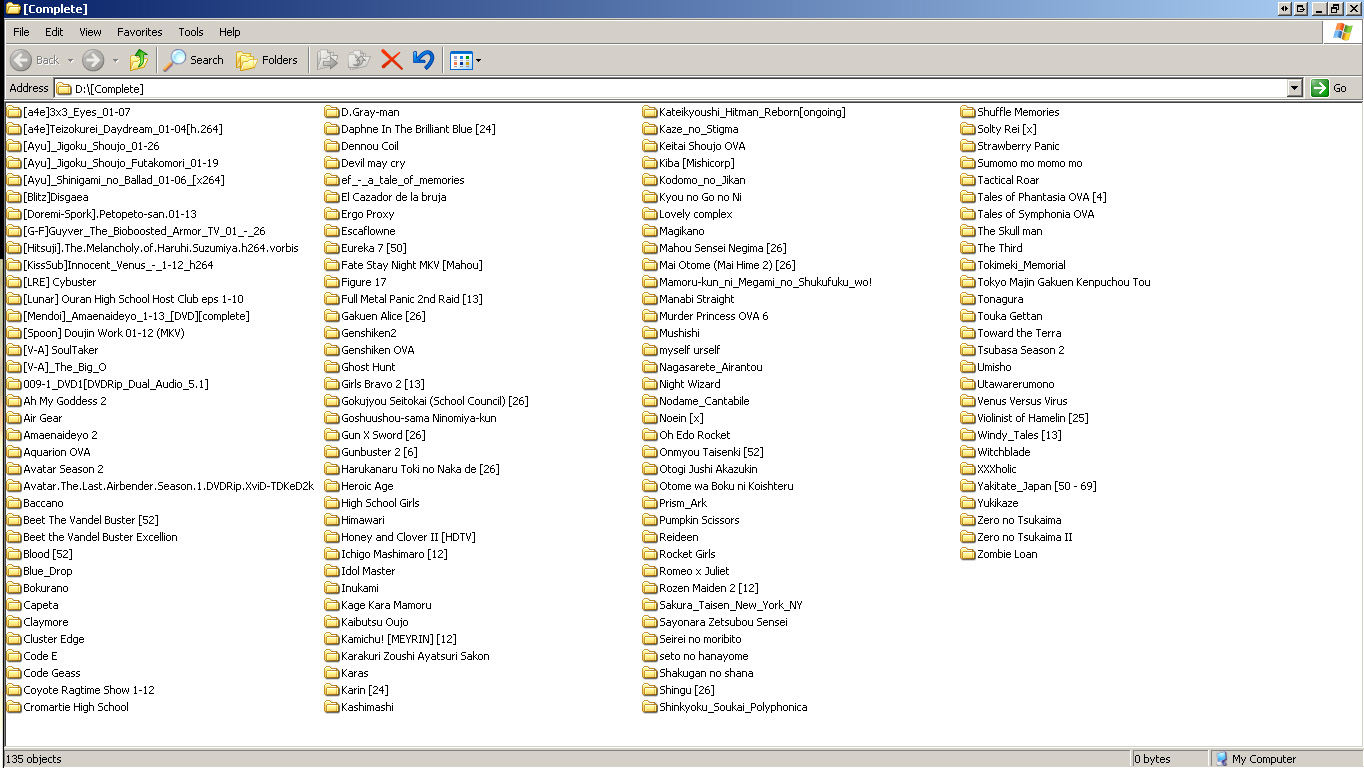Click the Undo toolbar icon
The image size is (1364, 768).
[423, 60]
